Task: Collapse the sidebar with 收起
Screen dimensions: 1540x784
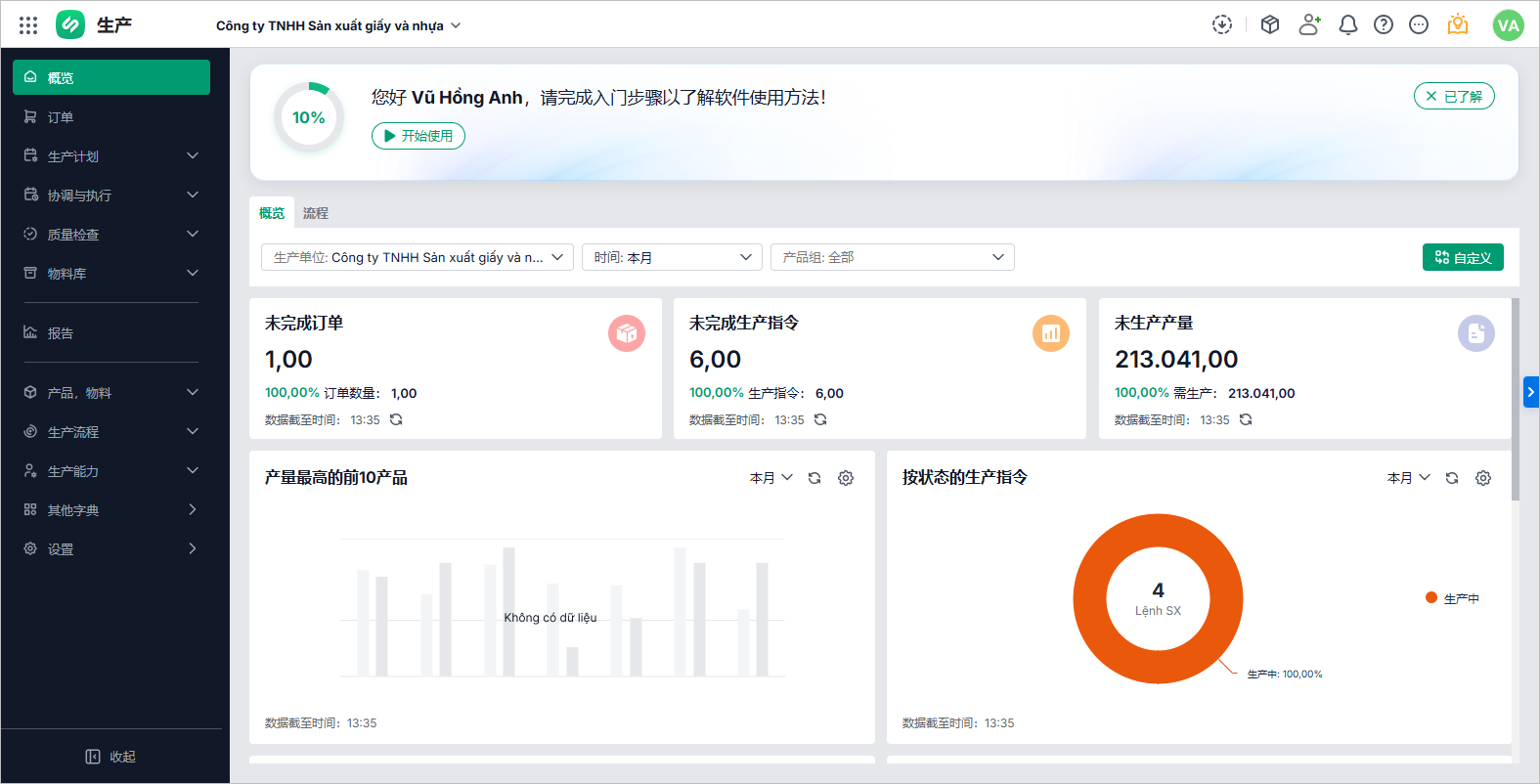Action: point(111,757)
